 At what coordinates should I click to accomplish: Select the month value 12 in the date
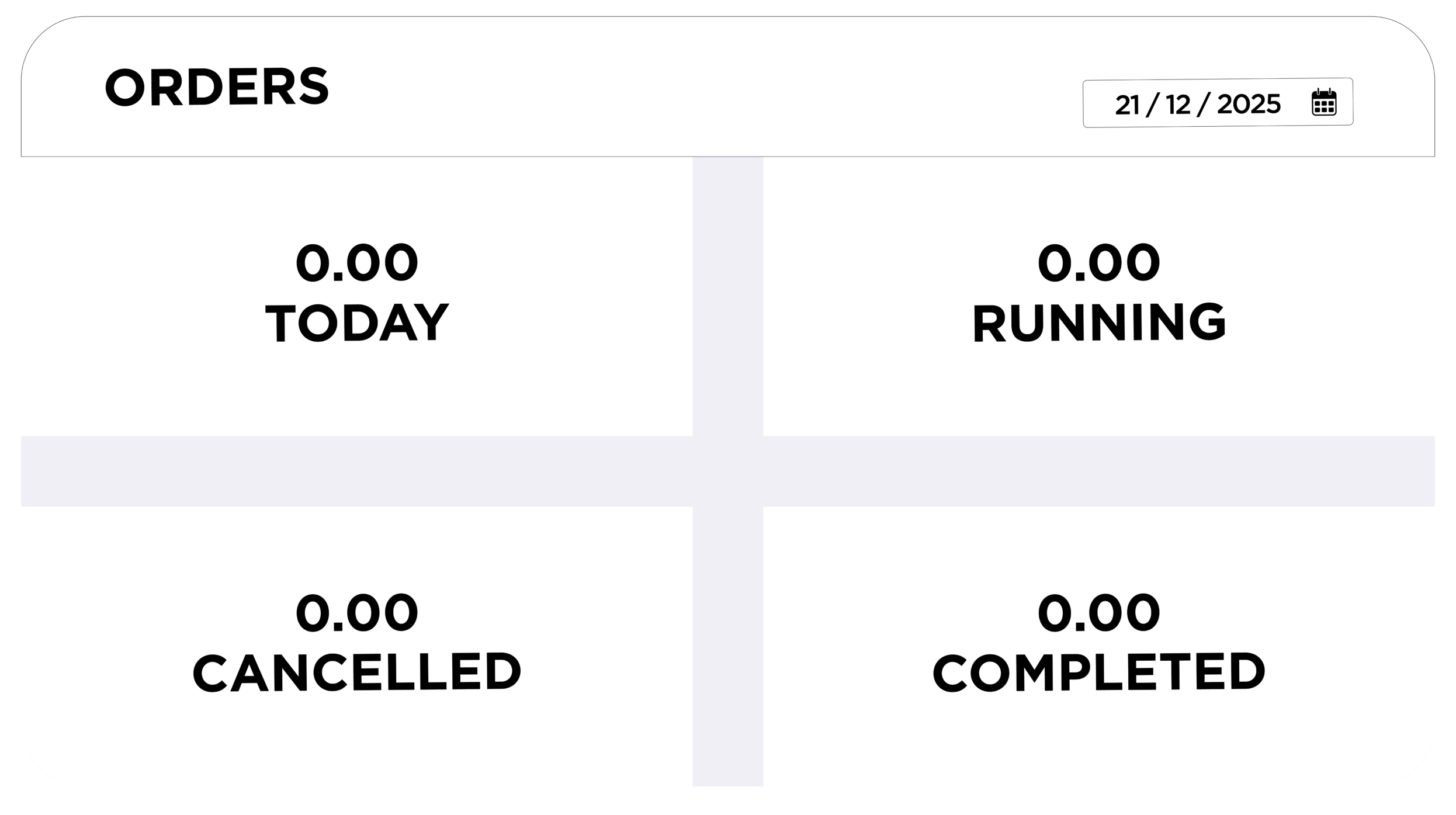[x=1178, y=105]
